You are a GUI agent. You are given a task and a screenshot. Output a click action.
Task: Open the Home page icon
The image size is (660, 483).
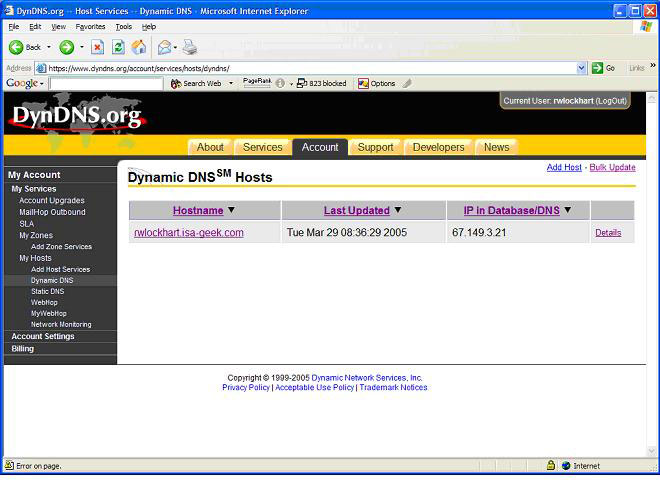pyautogui.click(x=139, y=47)
